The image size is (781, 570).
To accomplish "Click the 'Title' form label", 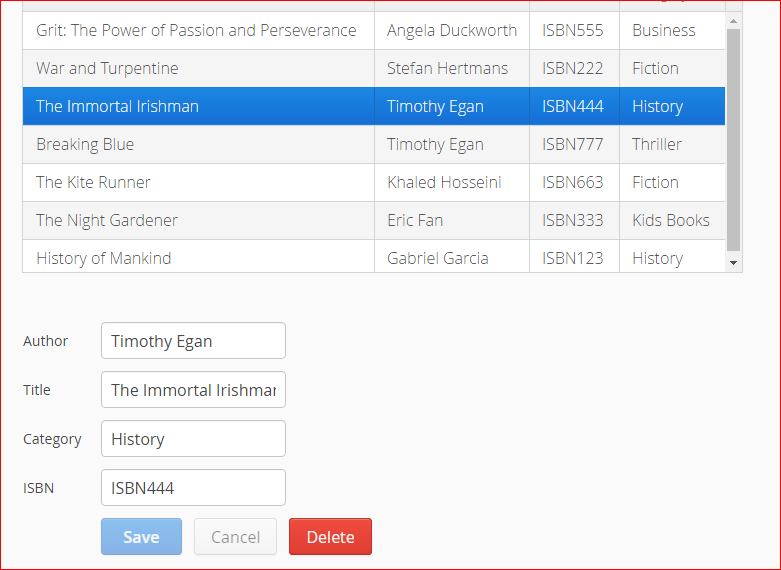I will pos(37,390).
